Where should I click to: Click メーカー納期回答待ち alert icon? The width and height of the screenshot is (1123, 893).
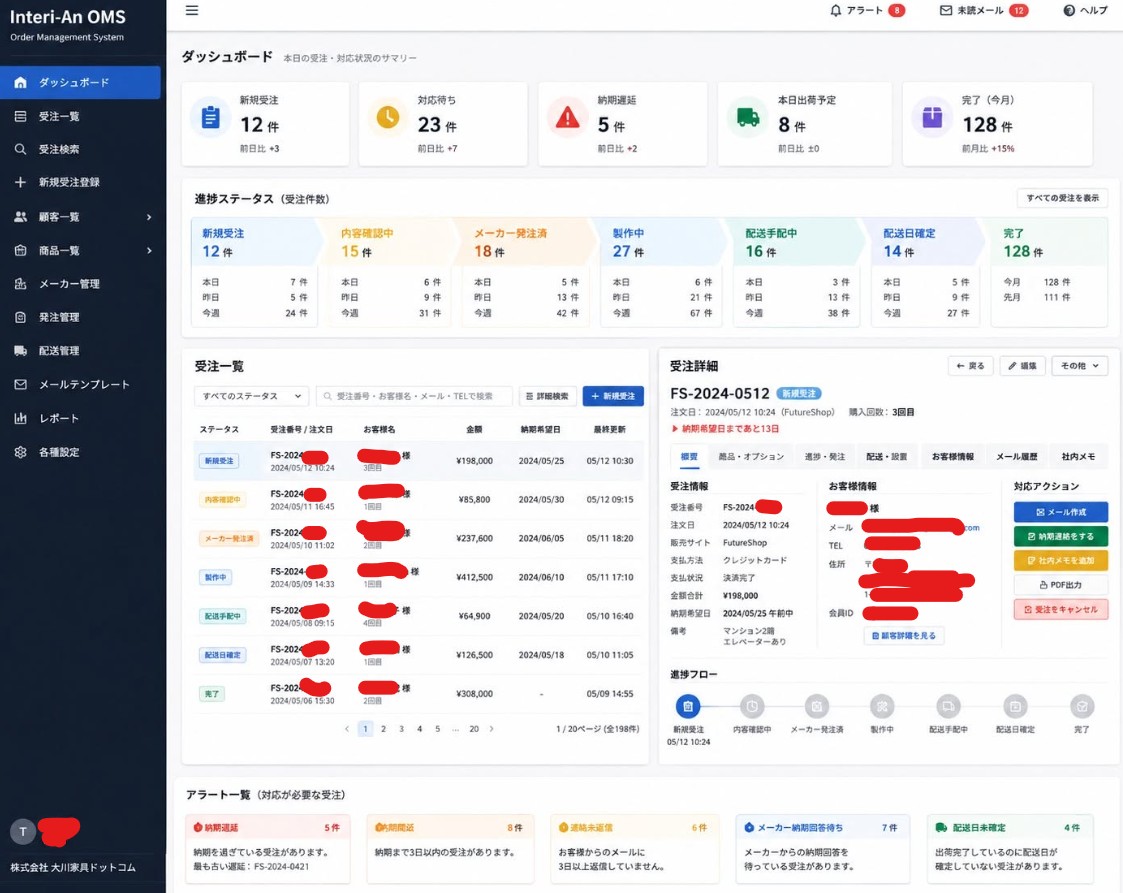[x=749, y=828]
